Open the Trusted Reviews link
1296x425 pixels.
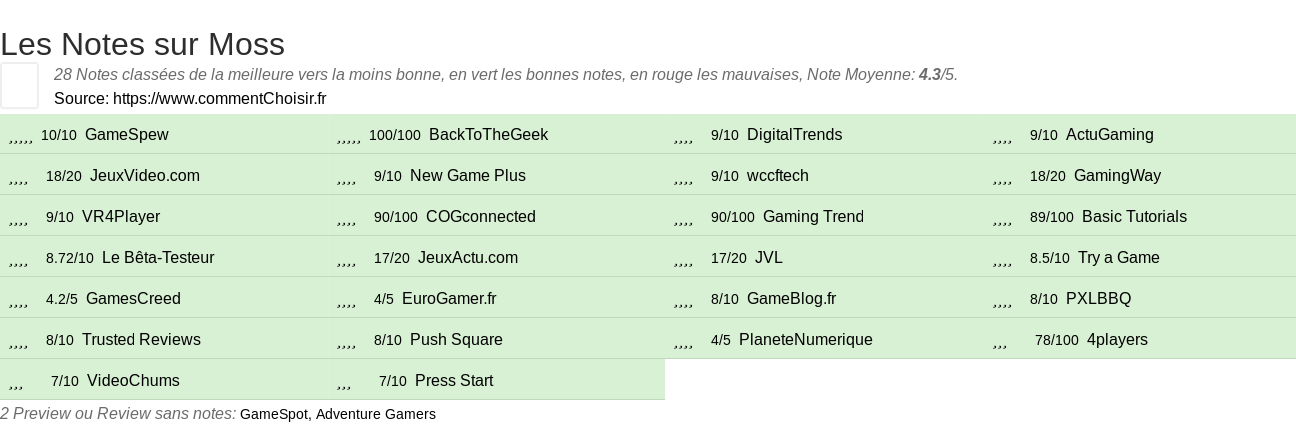(141, 340)
